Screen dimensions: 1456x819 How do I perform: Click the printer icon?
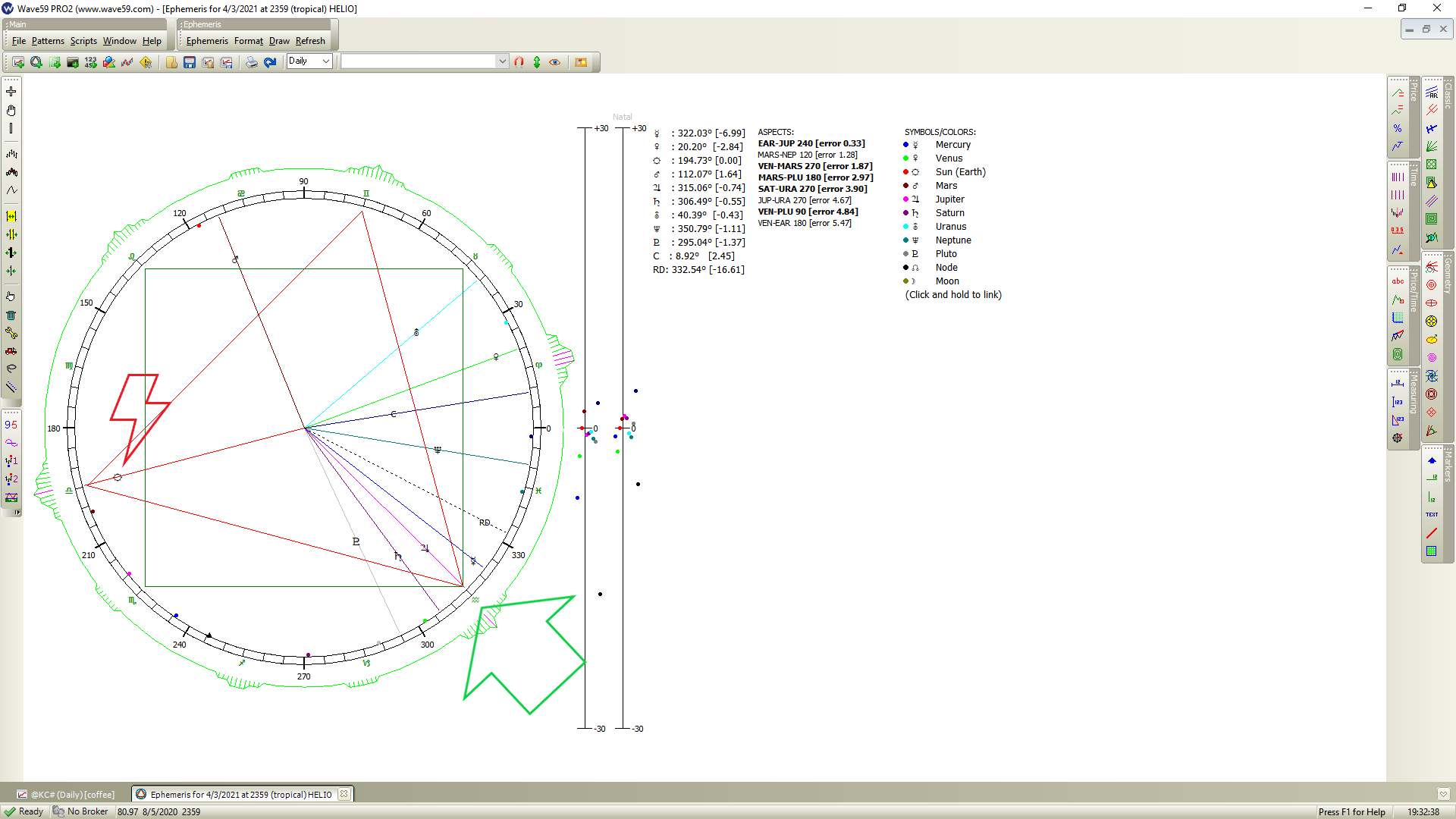coord(252,62)
